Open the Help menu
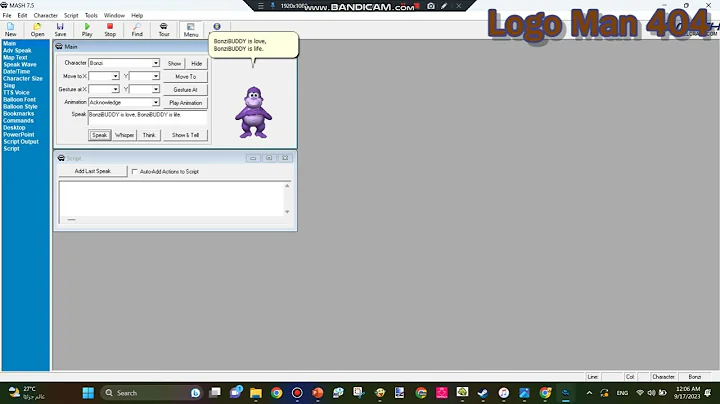Viewport: 720px width, 404px height. click(137, 15)
